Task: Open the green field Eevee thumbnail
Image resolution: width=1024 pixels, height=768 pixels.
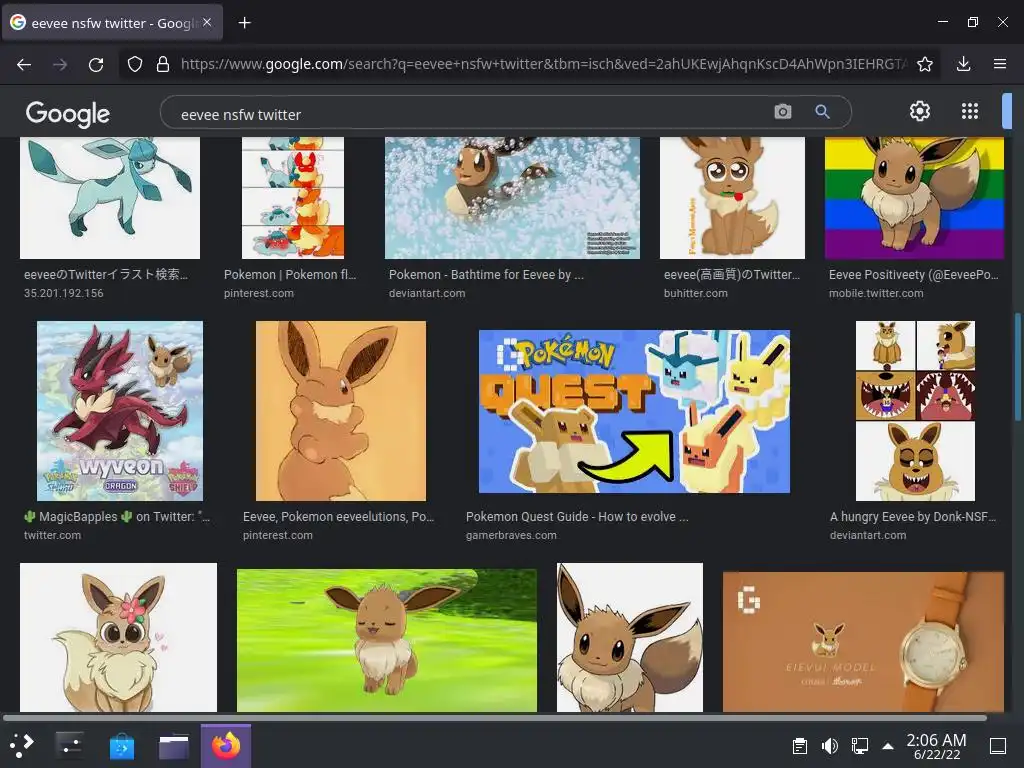Action: pos(387,640)
